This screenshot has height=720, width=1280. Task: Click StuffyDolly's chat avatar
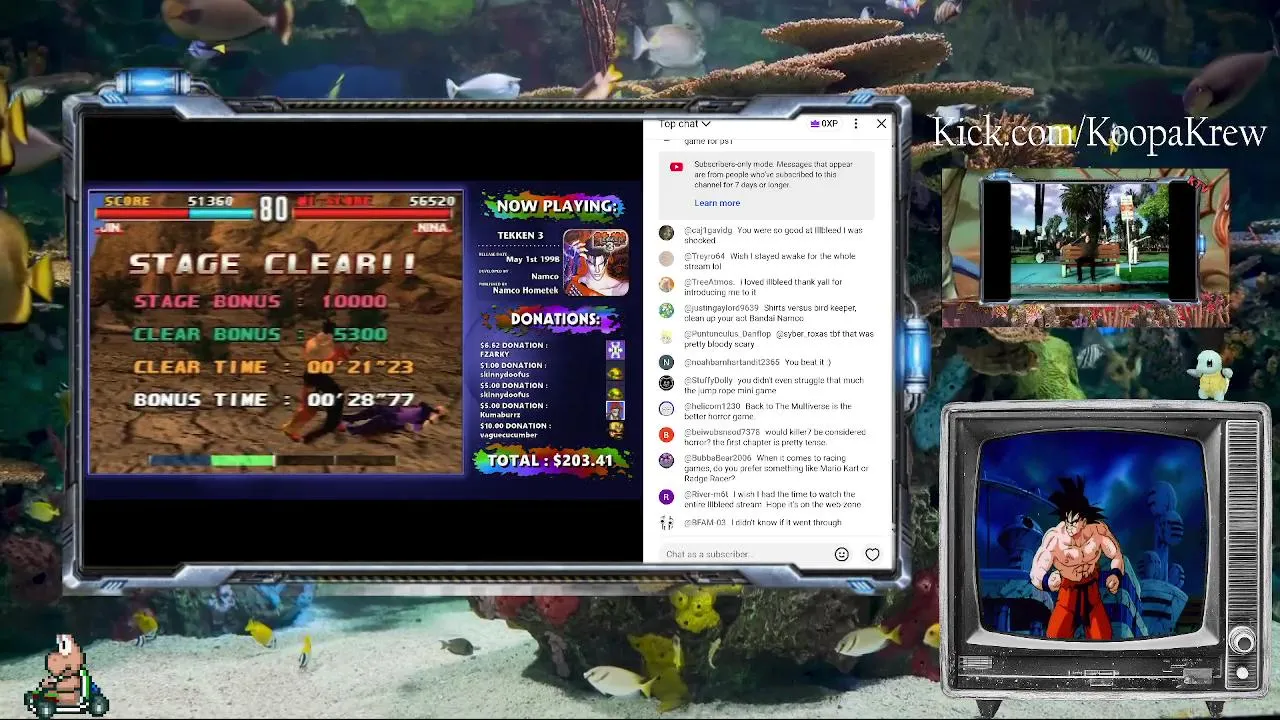click(666, 382)
